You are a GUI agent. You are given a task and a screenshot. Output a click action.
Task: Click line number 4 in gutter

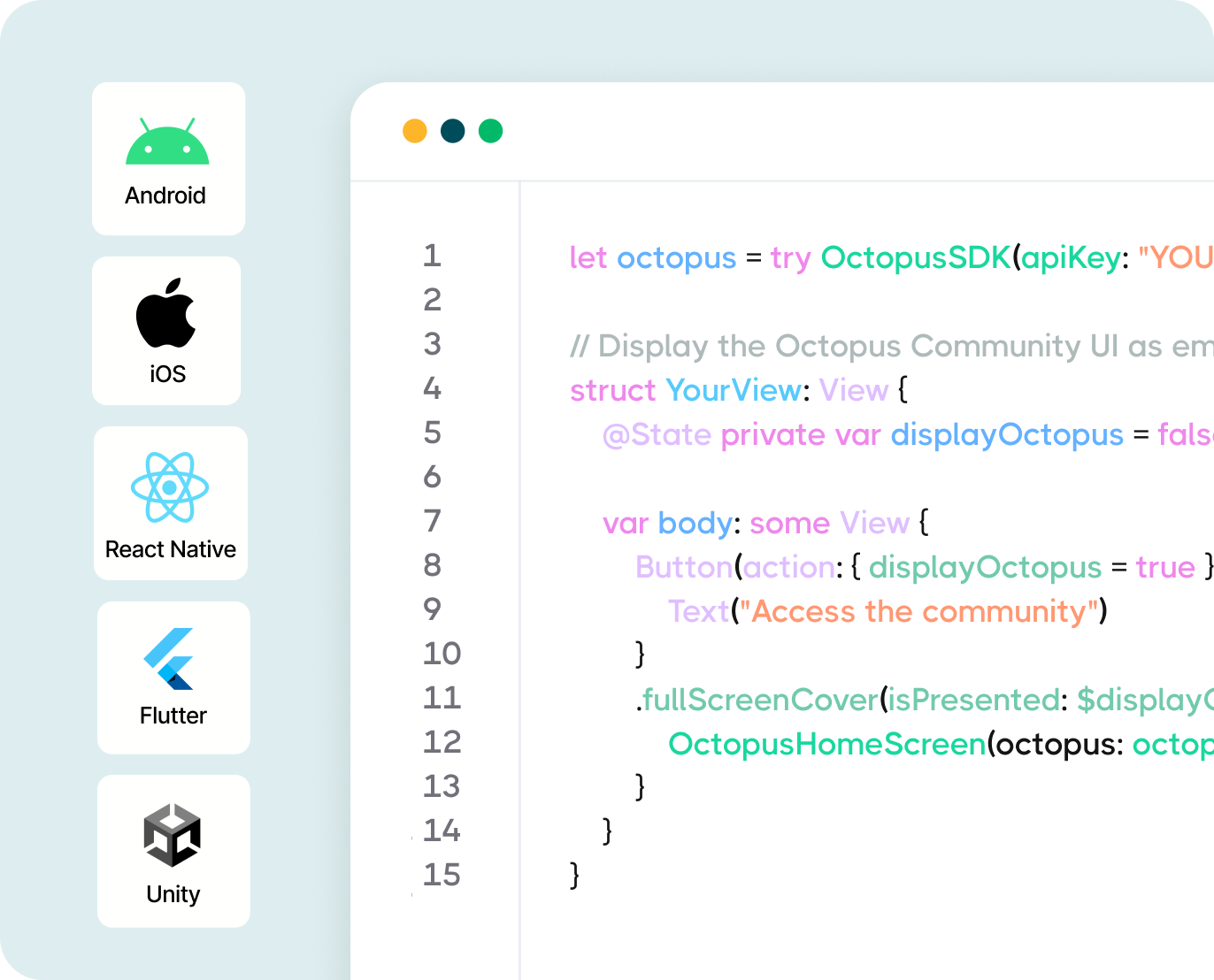432,388
